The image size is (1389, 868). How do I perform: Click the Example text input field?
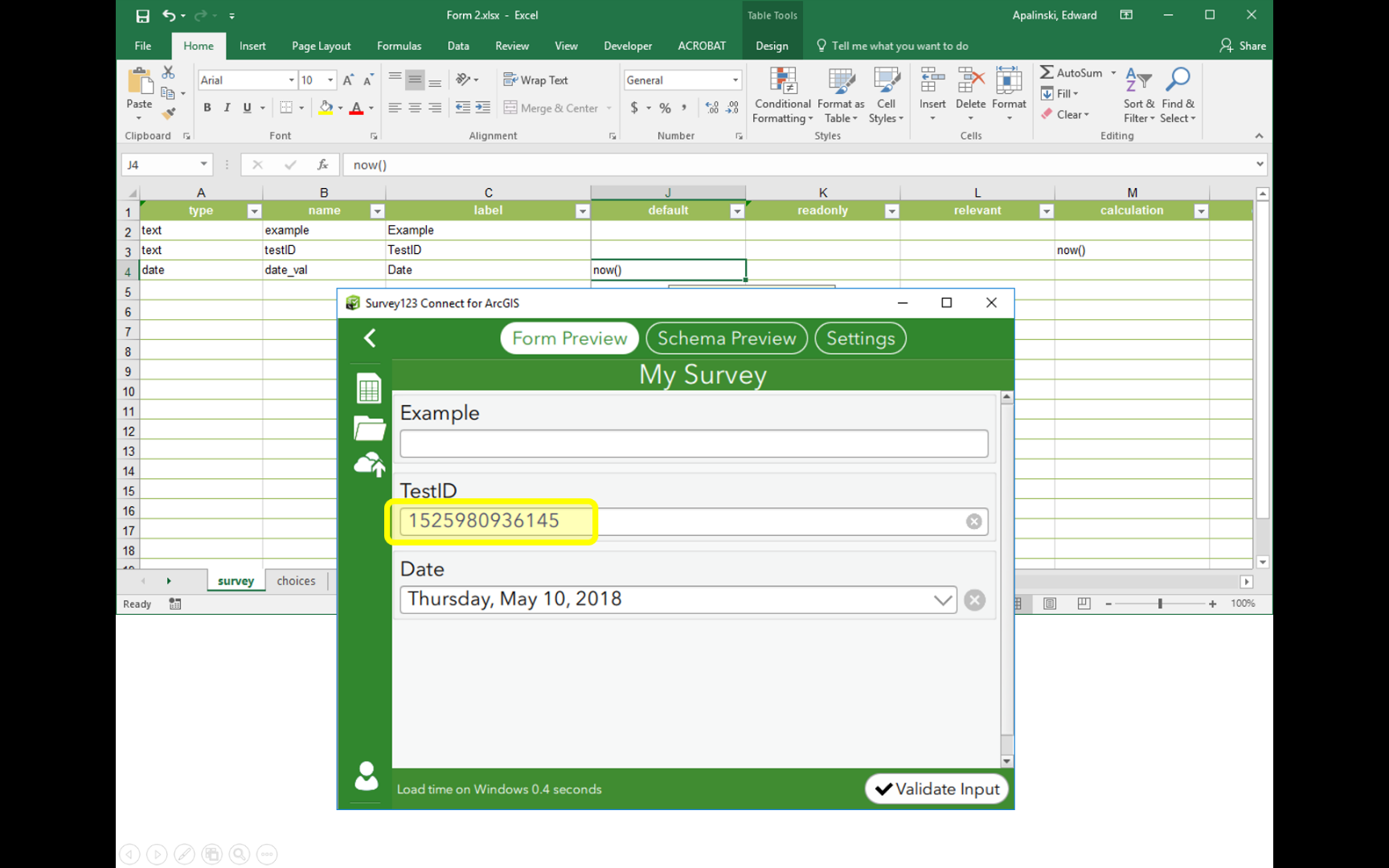[x=694, y=444]
